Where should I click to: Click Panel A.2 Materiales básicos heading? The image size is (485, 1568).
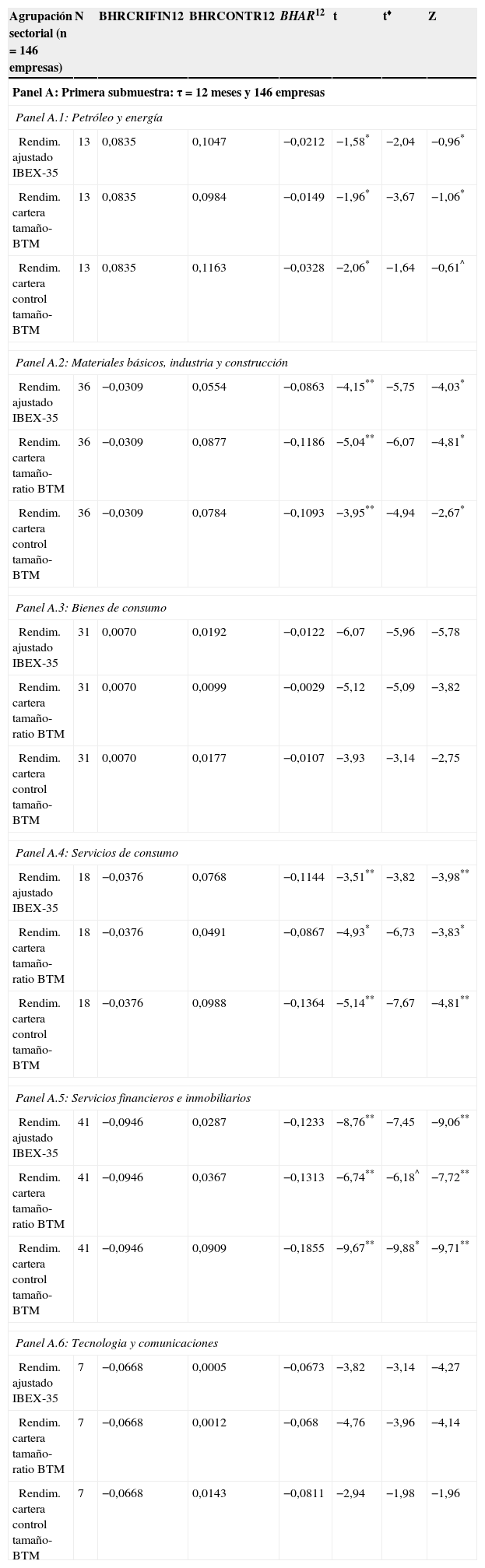pos(152,363)
